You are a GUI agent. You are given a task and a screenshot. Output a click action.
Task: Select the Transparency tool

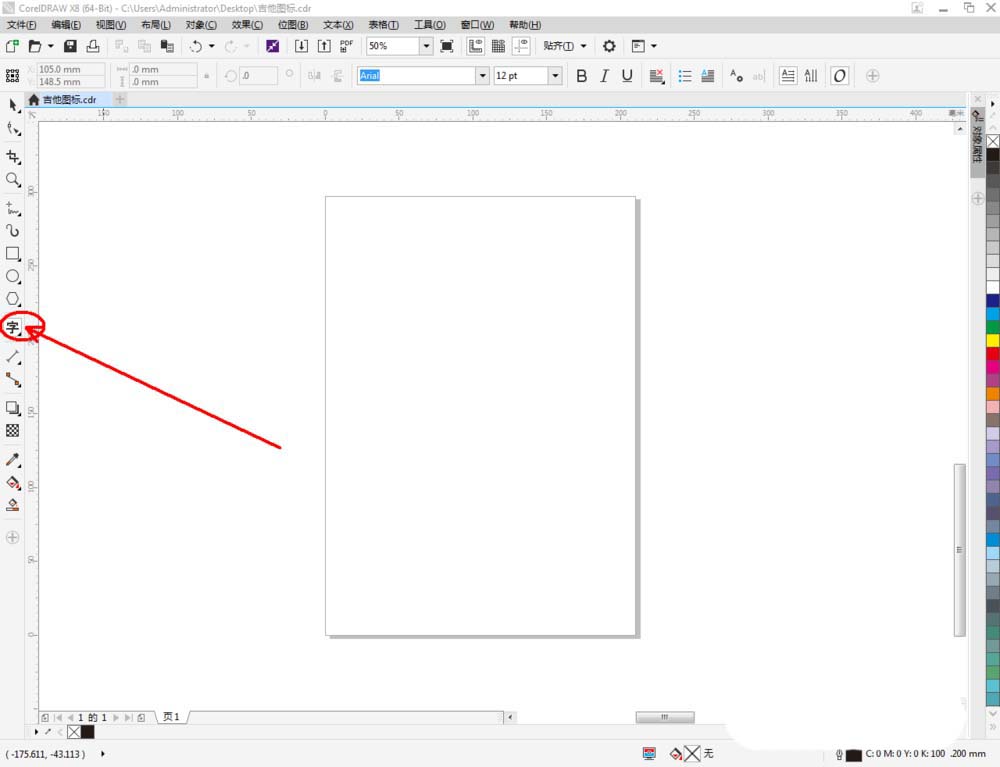[x=13, y=431]
